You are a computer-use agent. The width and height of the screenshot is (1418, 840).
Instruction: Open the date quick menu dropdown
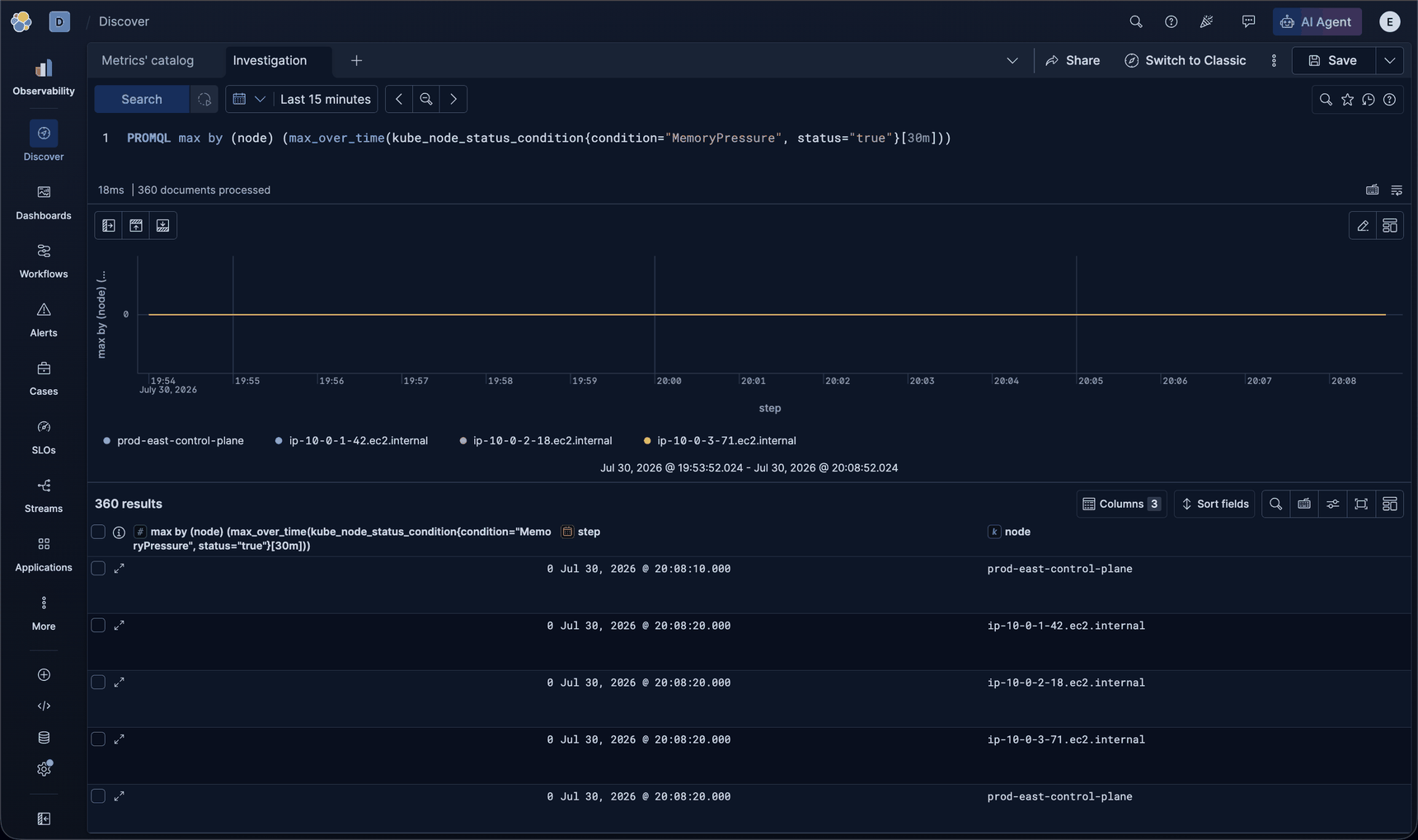coord(249,99)
